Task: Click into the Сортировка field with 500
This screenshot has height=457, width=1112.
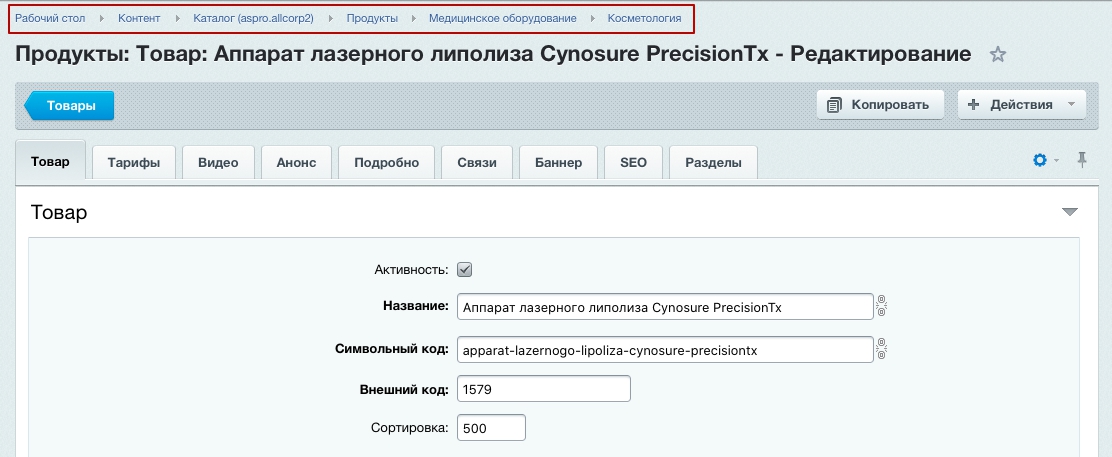Action: tap(491, 428)
